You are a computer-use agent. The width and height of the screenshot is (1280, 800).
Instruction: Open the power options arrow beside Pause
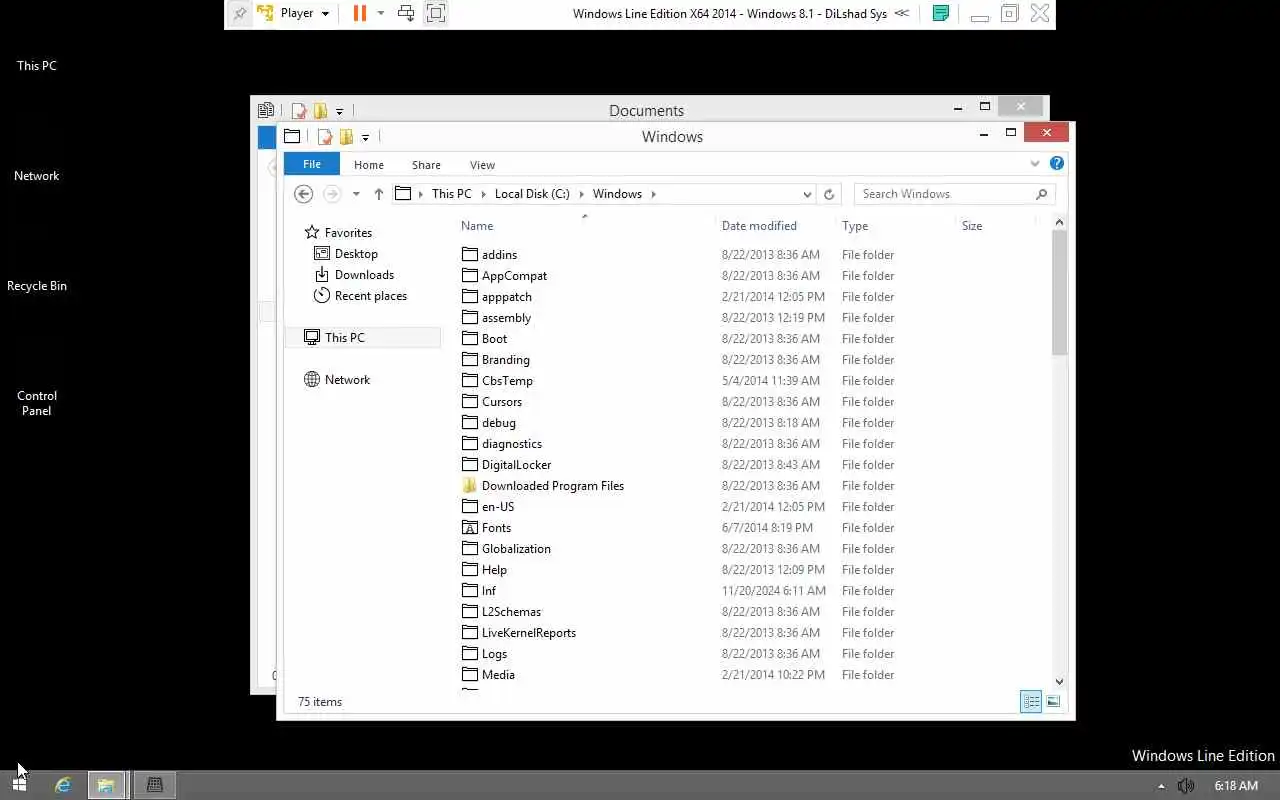380,14
